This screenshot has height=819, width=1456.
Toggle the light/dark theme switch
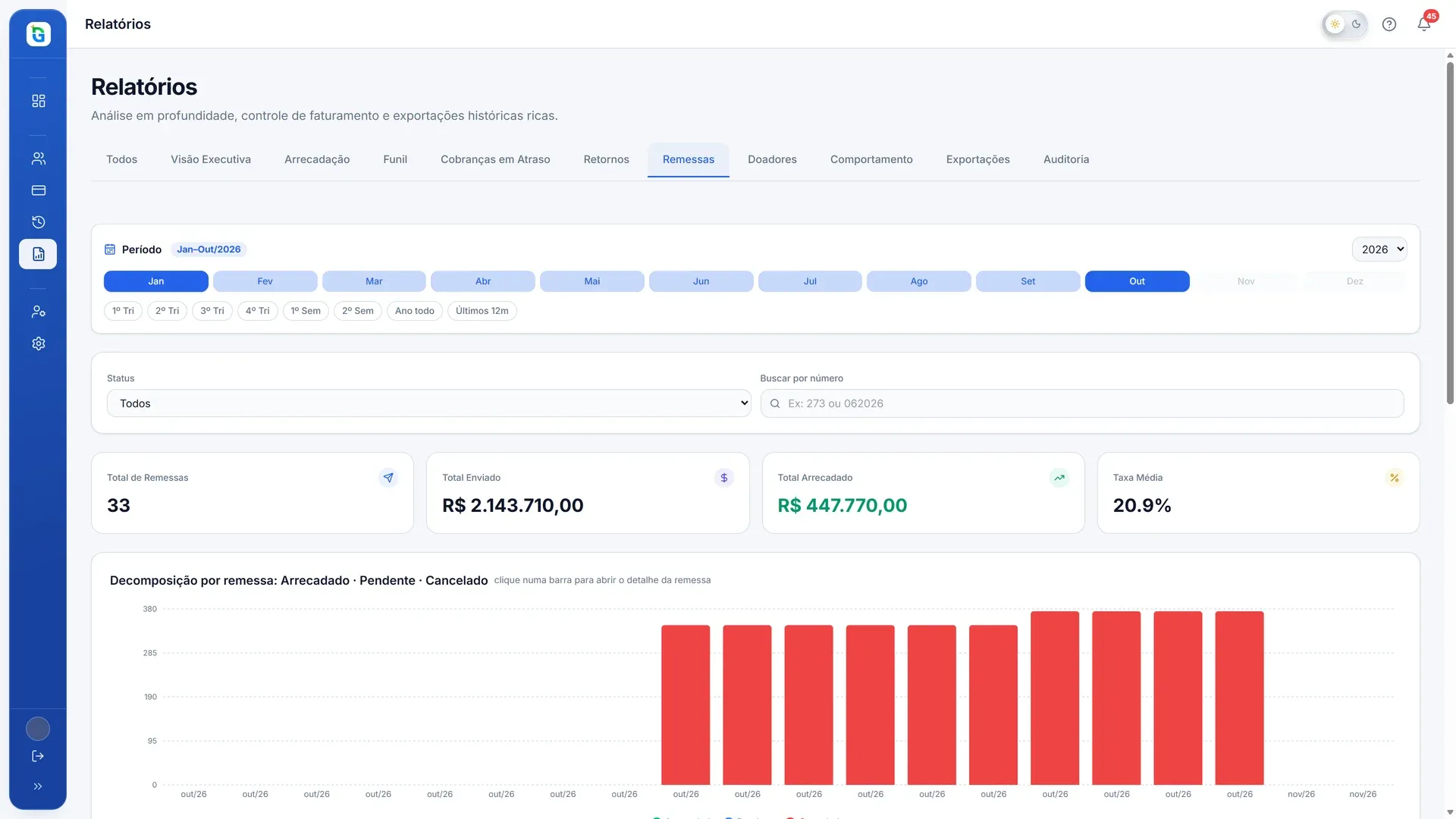[x=1345, y=24]
